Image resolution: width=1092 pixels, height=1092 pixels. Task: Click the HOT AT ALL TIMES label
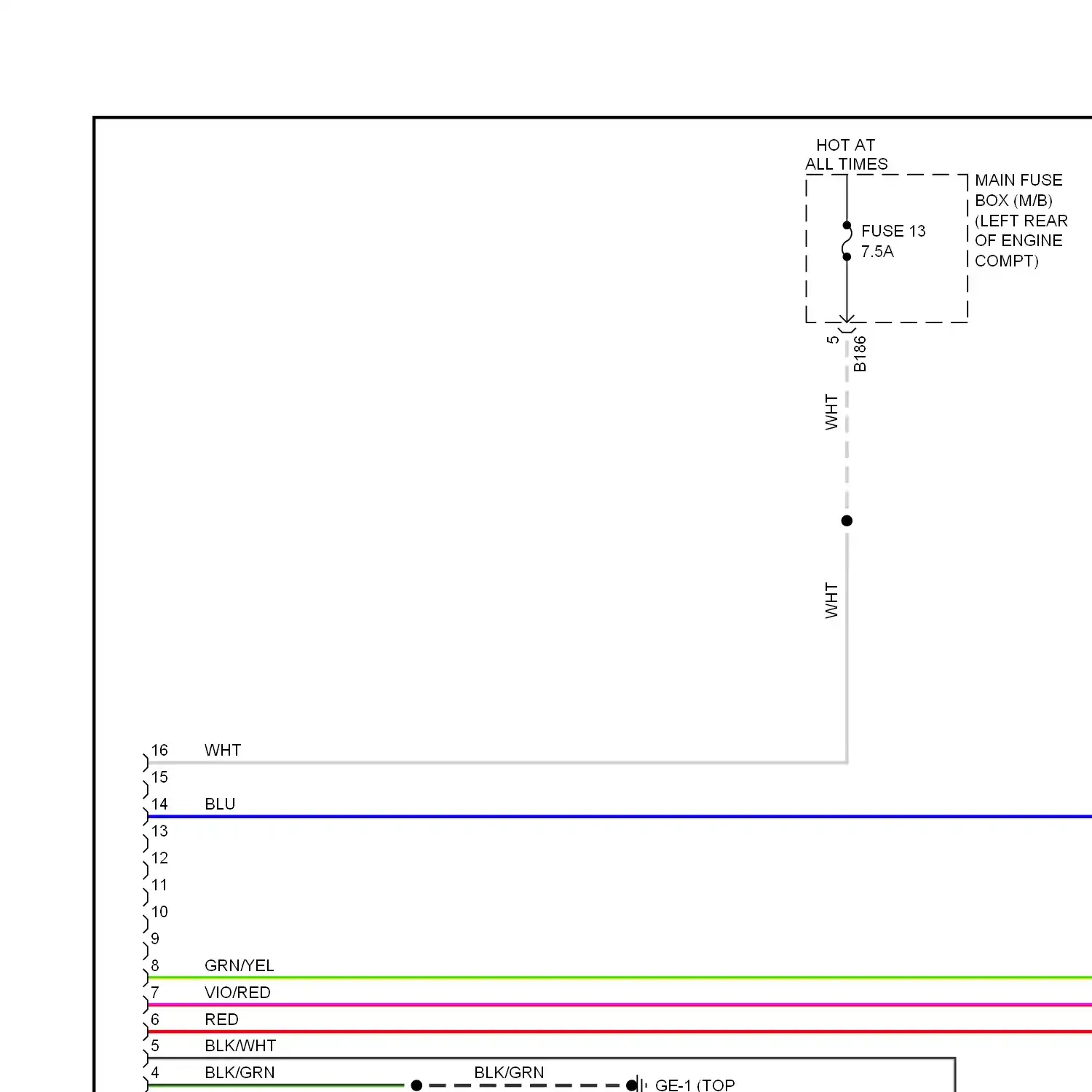pyautogui.click(x=846, y=154)
